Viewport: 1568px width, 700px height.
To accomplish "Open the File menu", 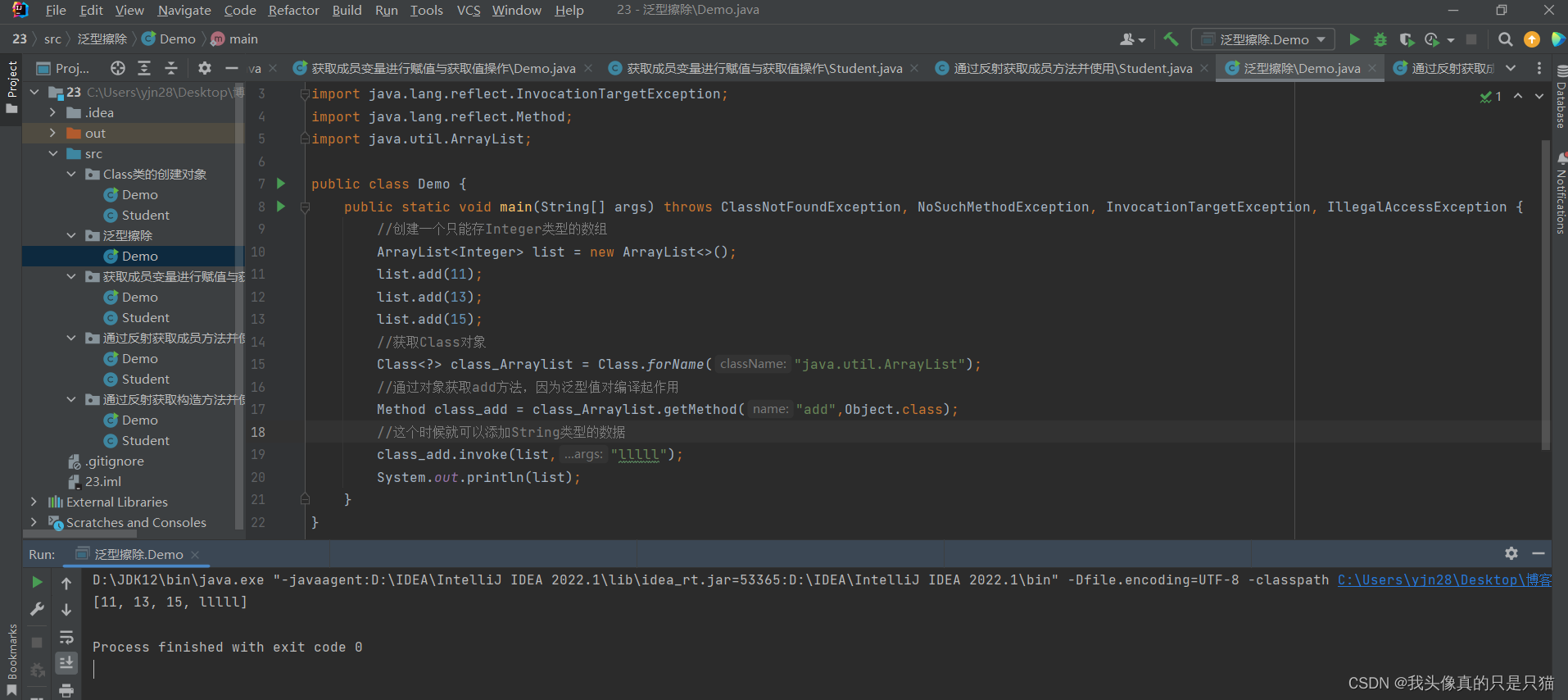I will coord(56,10).
